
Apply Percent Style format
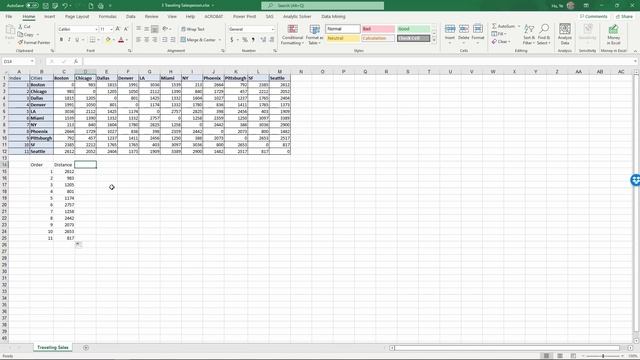tap(245, 40)
